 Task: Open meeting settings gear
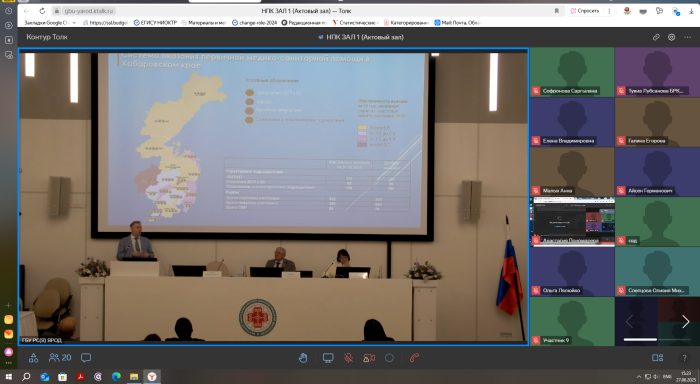[x=671, y=37]
